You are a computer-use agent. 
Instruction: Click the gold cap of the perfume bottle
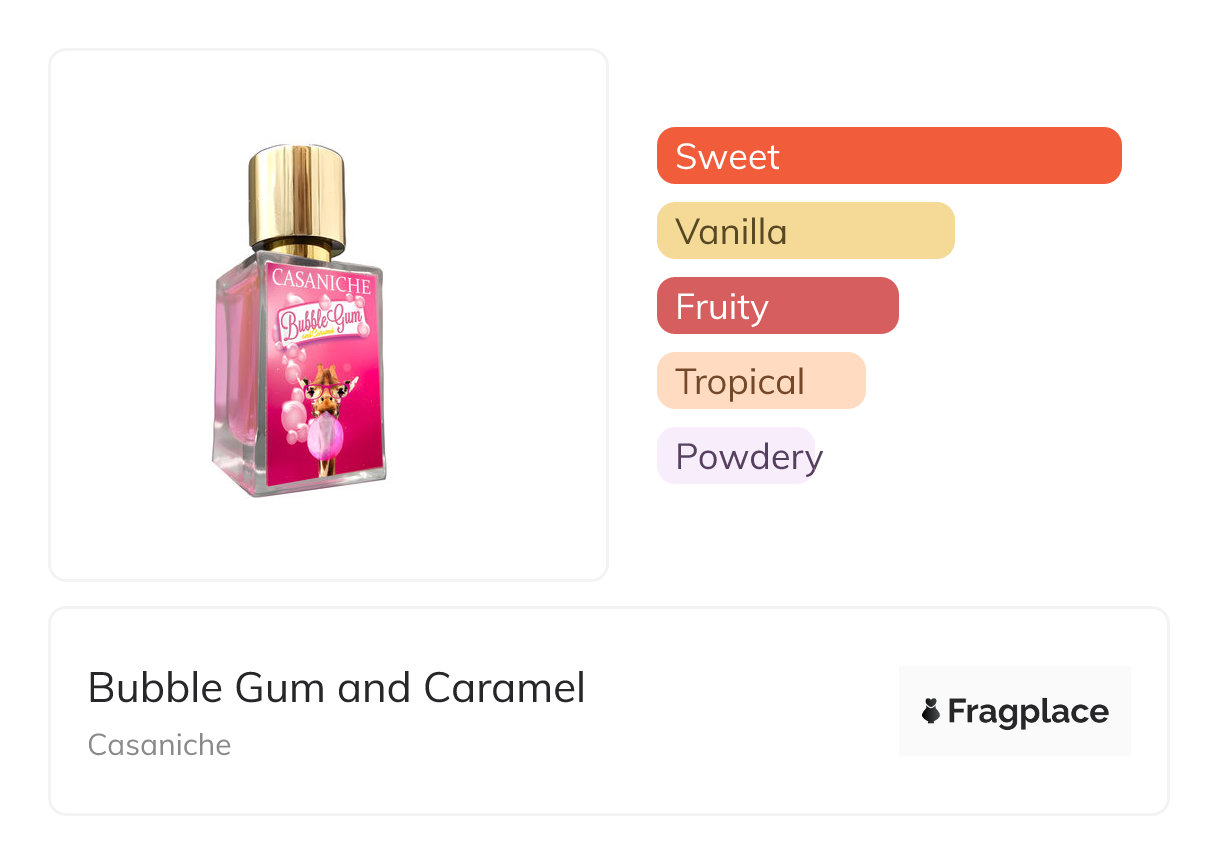(297, 194)
